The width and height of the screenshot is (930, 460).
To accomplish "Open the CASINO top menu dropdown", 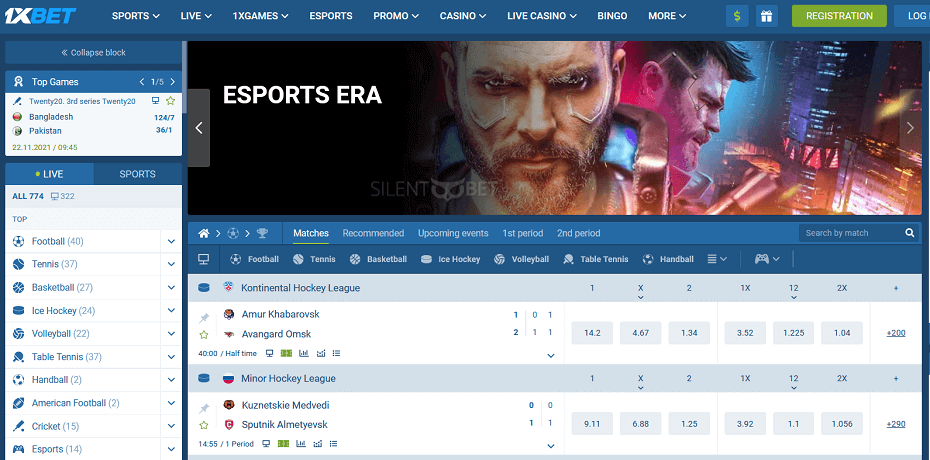I will point(463,16).
